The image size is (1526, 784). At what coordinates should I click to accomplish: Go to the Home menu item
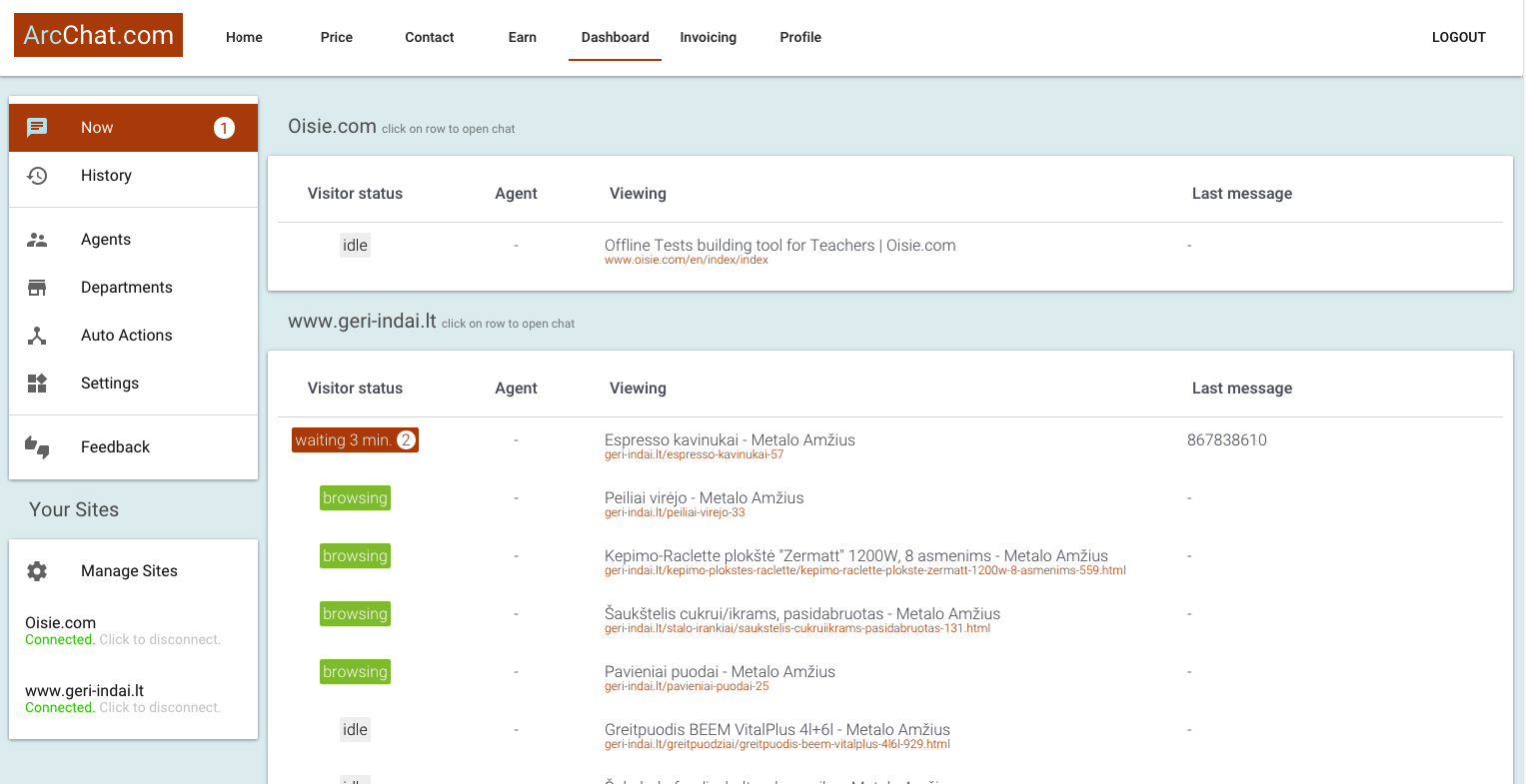click(x=244, y=37)
